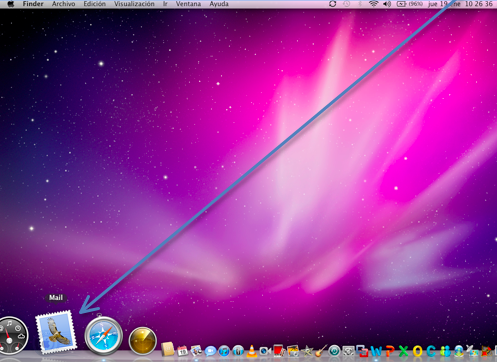Screen dimensions: 497x362
Task: Launch iTunes from the Dock
Action: click(x=224, y=351)
